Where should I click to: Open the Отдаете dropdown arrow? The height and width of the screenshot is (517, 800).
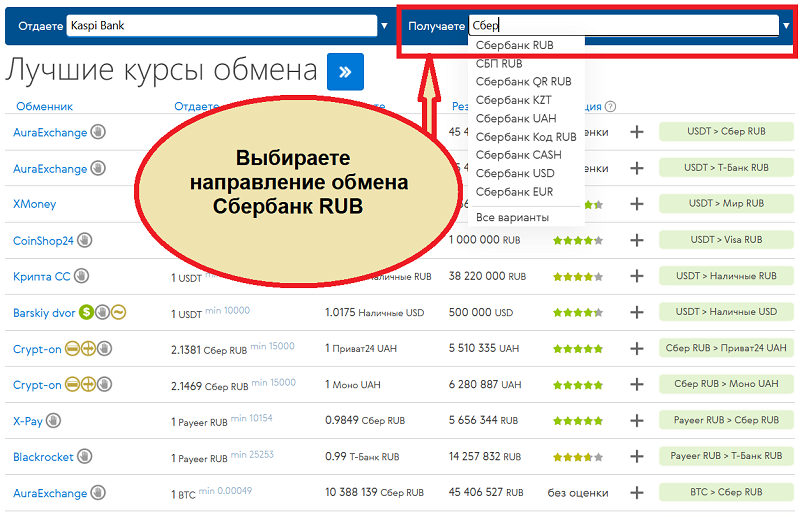coord(384,26)
